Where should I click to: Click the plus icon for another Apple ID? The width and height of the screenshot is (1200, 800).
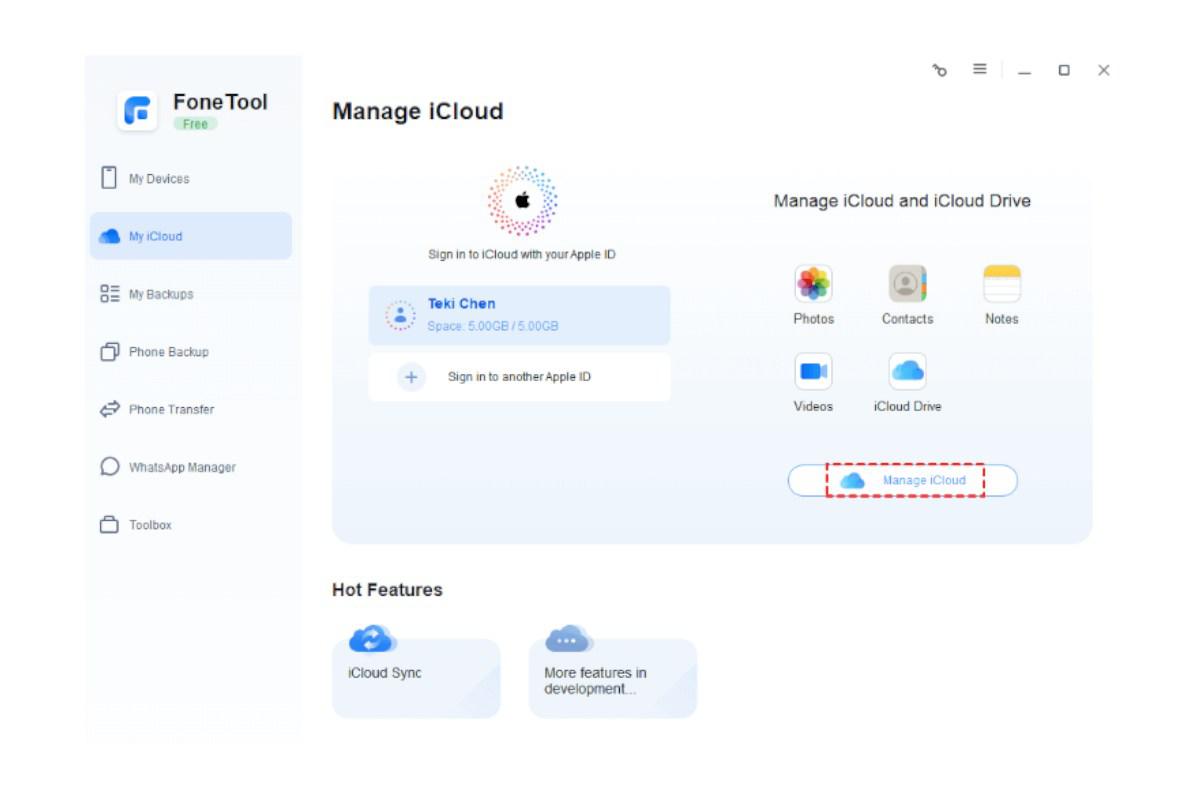click(x=411, y=377)
